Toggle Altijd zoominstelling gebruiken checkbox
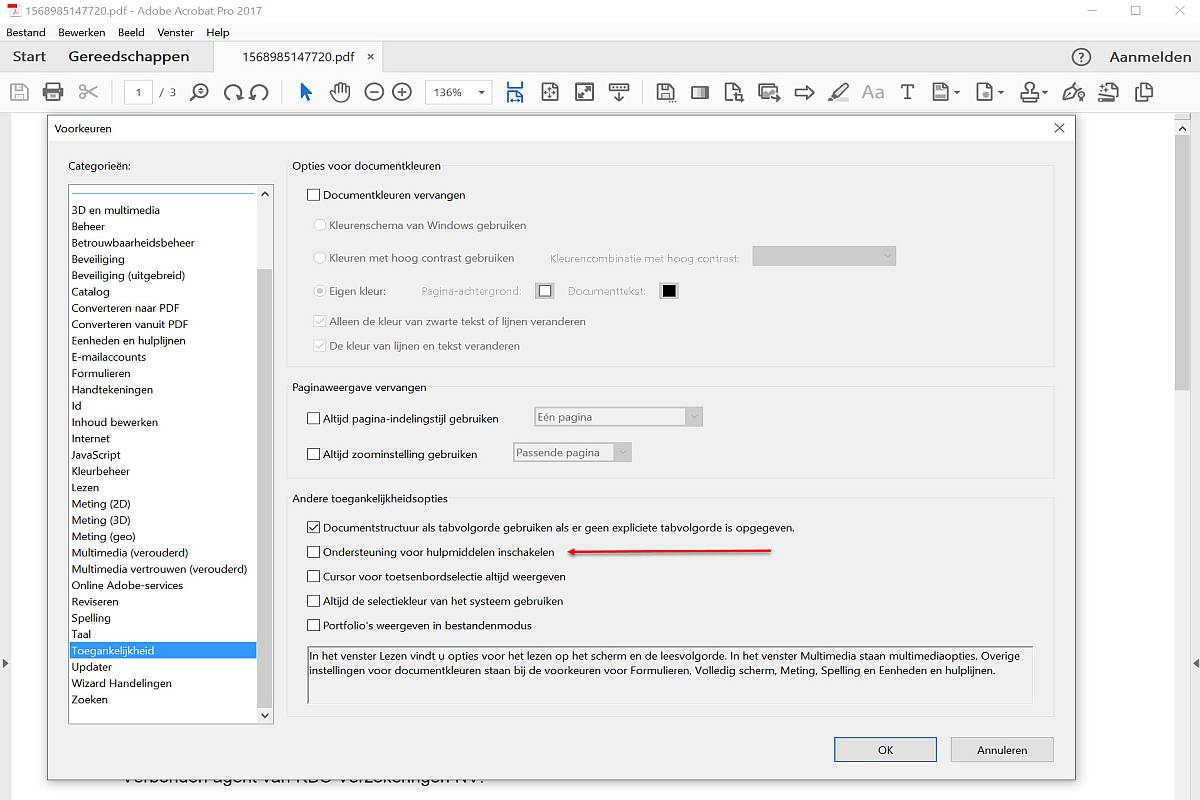 click(x=314, y=454)
